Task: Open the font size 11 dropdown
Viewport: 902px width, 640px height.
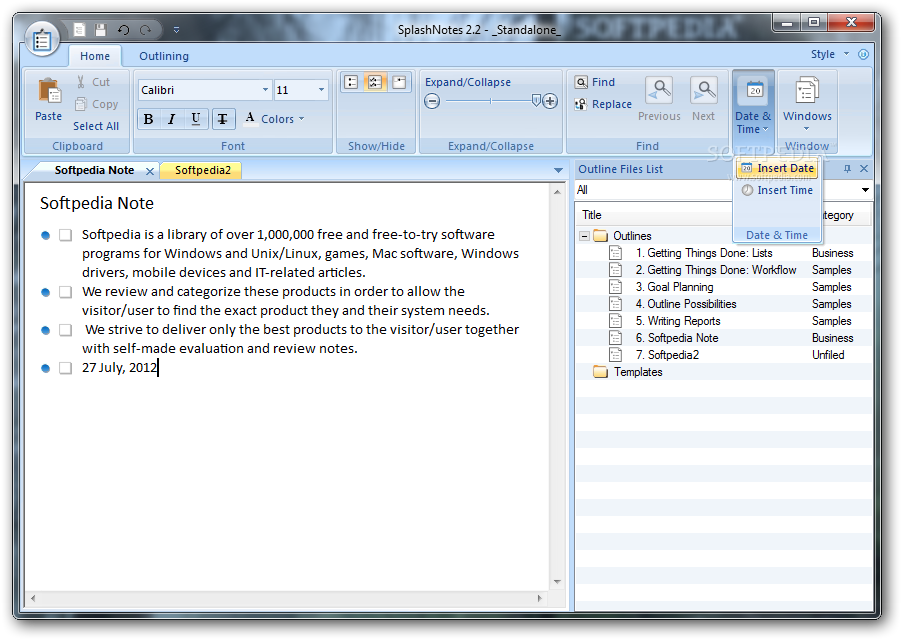Action: coord(321,90)
